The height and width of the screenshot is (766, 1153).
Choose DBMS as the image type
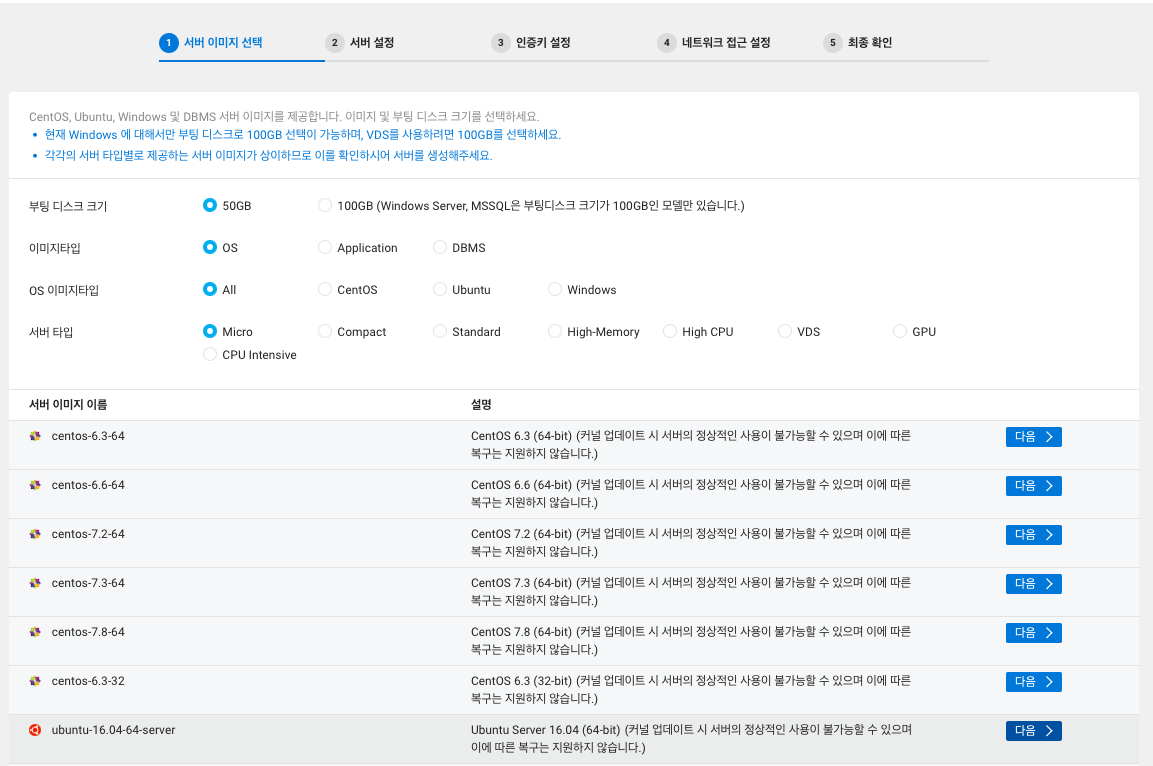click(440, 247)
